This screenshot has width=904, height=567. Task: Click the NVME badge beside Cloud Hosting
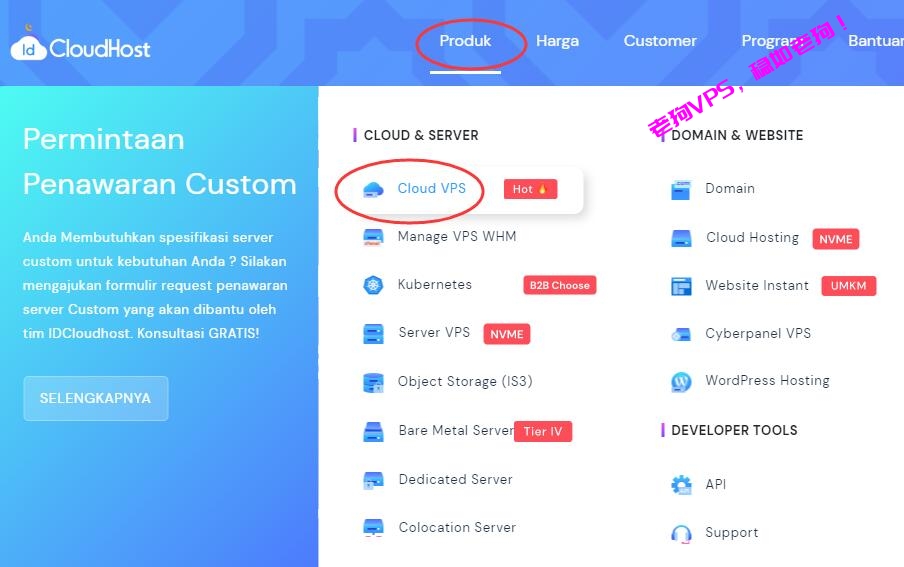point(836,239)
